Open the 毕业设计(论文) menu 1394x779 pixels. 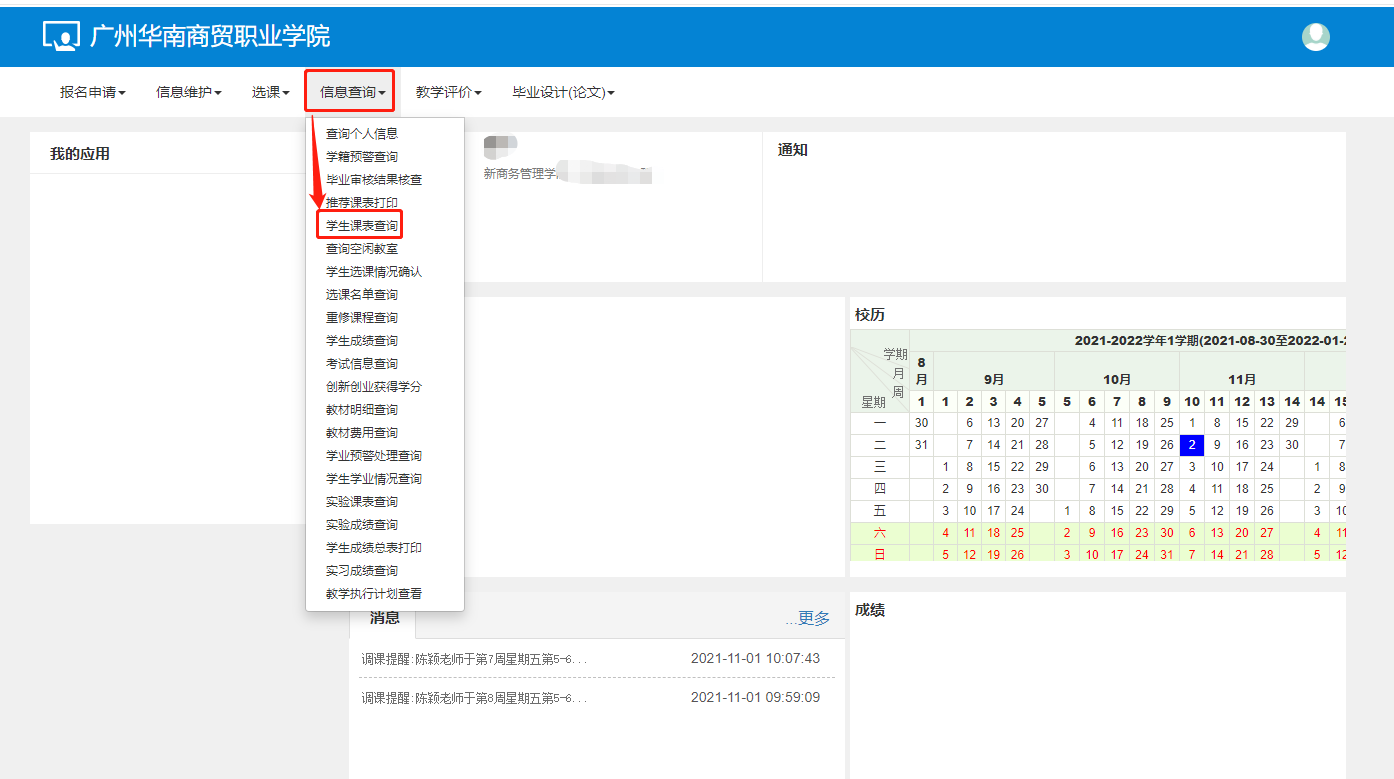(x=563, y=92)
